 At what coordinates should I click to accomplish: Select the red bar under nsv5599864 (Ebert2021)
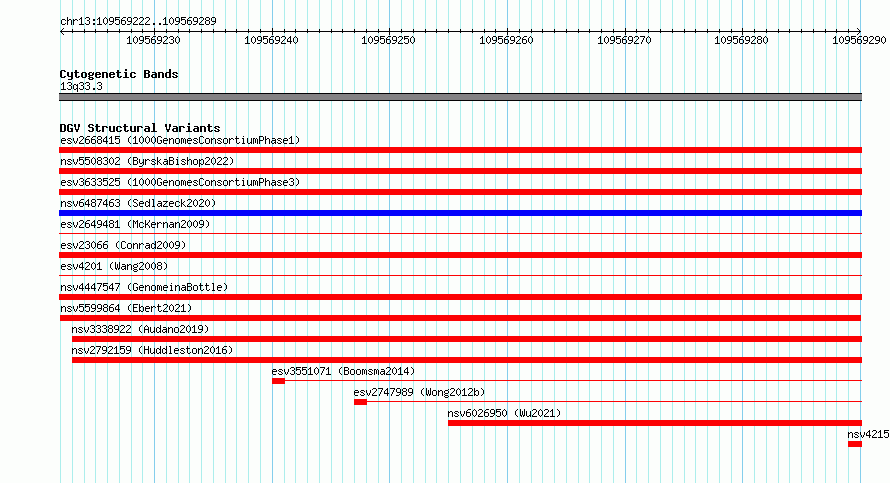pos(460,318)
